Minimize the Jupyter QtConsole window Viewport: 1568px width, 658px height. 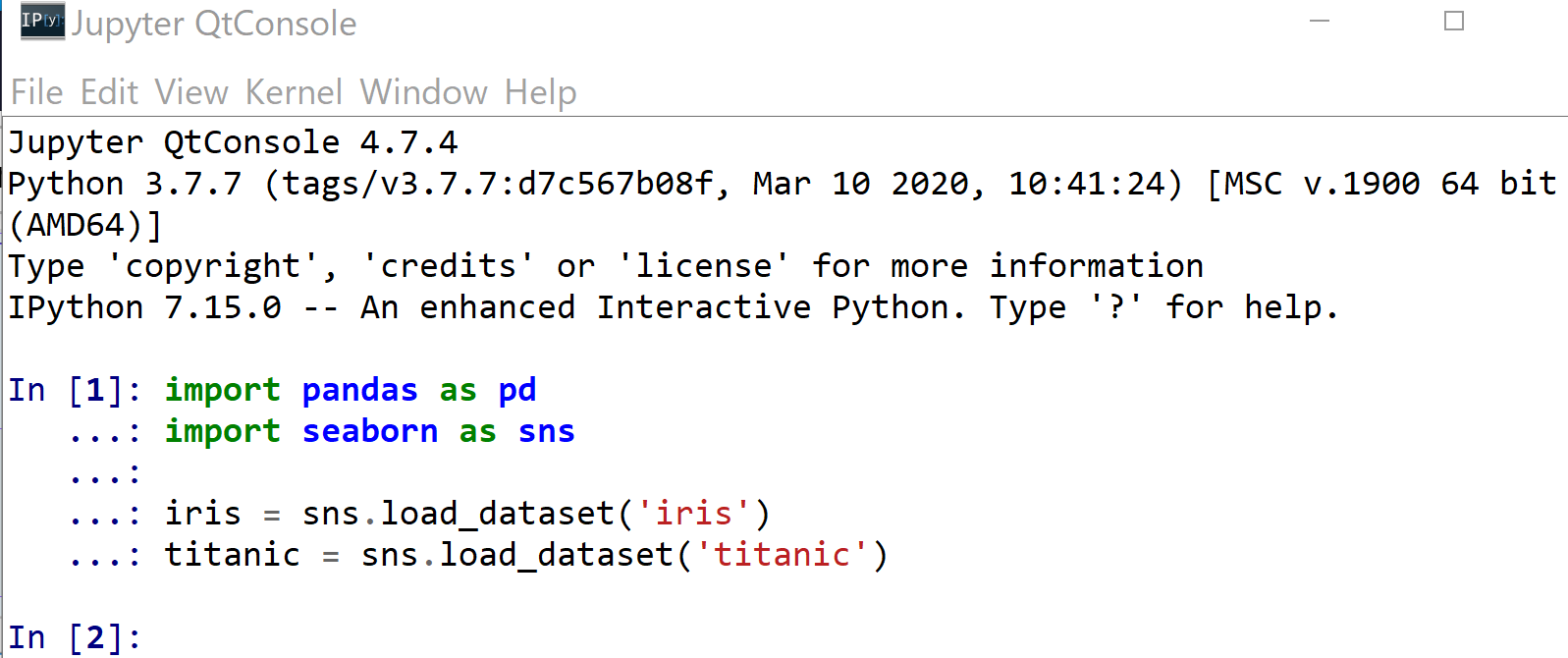click(1320, 22)
